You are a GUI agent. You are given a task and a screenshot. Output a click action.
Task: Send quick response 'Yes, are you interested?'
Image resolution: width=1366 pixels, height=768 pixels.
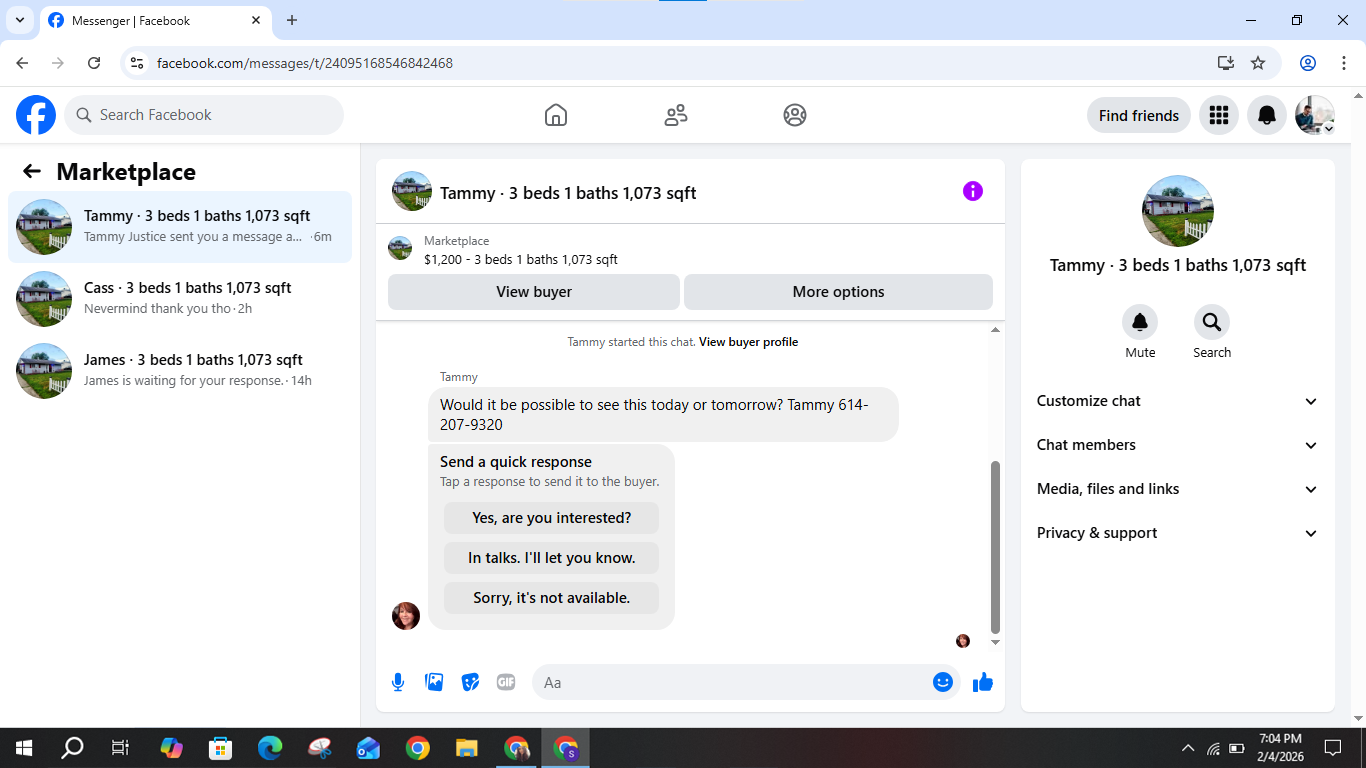(x=551, y=518)
